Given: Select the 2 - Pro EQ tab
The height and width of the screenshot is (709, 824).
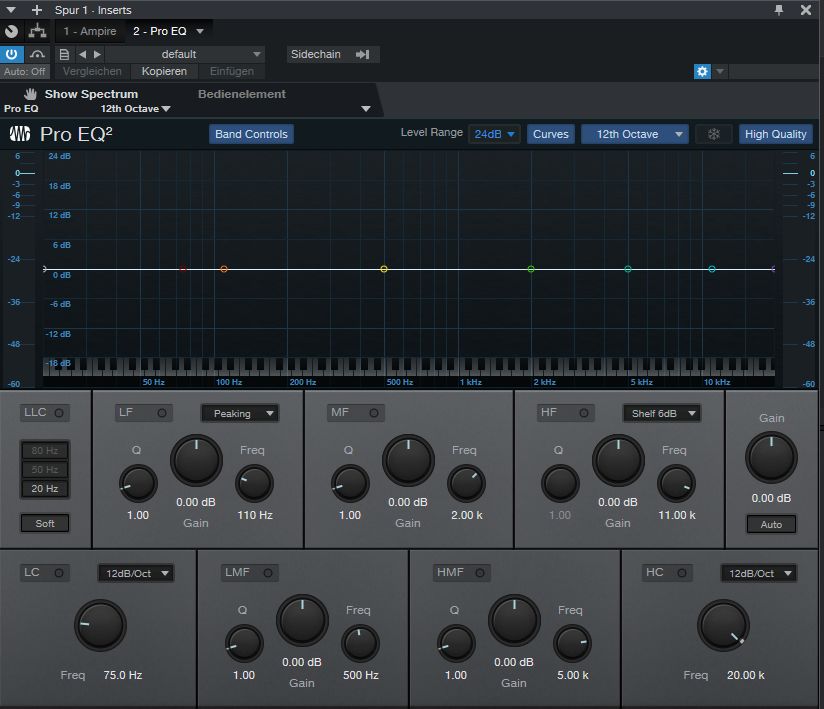Looking at the screenshot, I should [x=160, y=32].
